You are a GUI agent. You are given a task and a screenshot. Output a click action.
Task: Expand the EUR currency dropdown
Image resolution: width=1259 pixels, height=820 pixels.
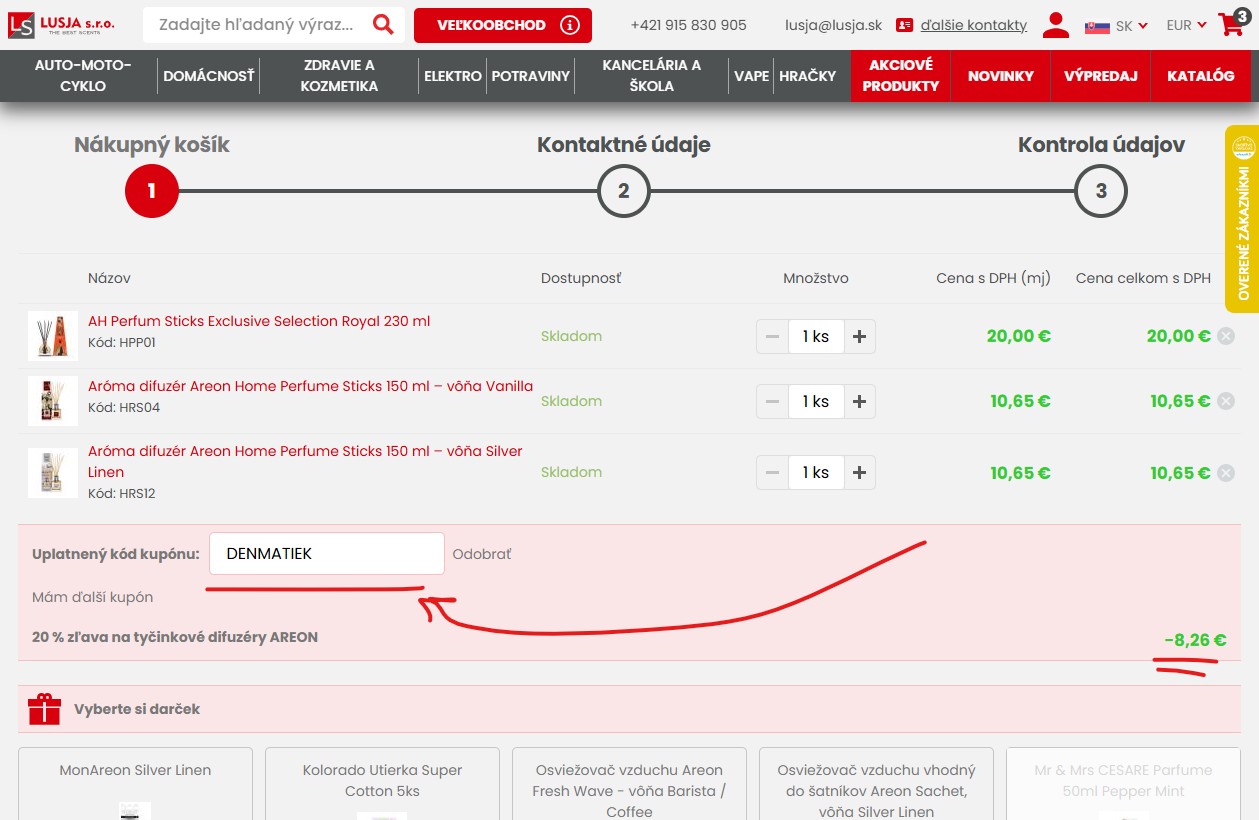pyautogui.click(x=1186, y=25)
